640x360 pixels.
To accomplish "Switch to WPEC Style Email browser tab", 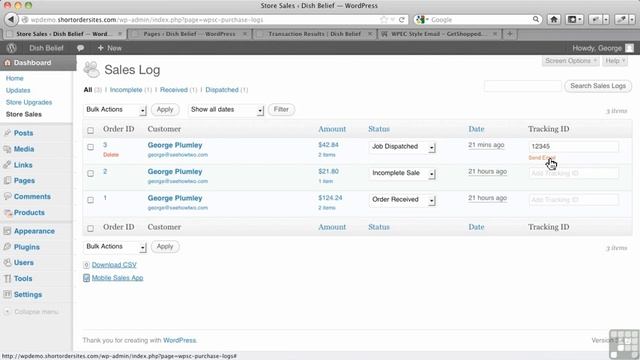I will (x=439, y=34).
